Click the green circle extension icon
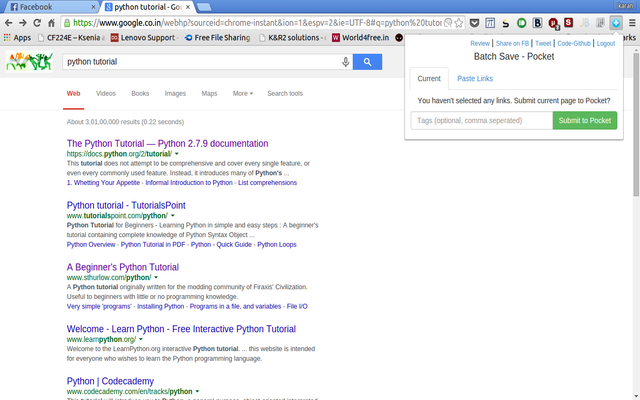Image resolution: width=640 pixels, height=400 pixels. pyautogui.click(x=521, y=23)
